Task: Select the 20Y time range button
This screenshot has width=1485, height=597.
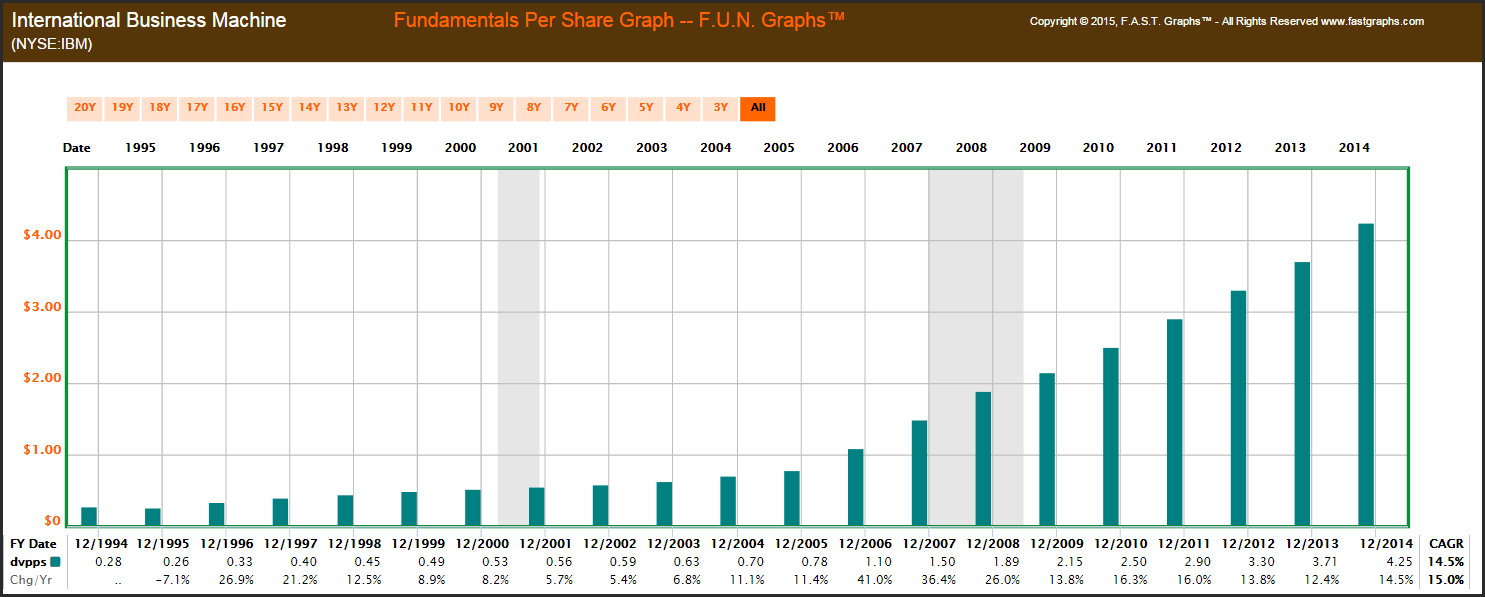Action: pyautogui.click(x=85, y=108)
